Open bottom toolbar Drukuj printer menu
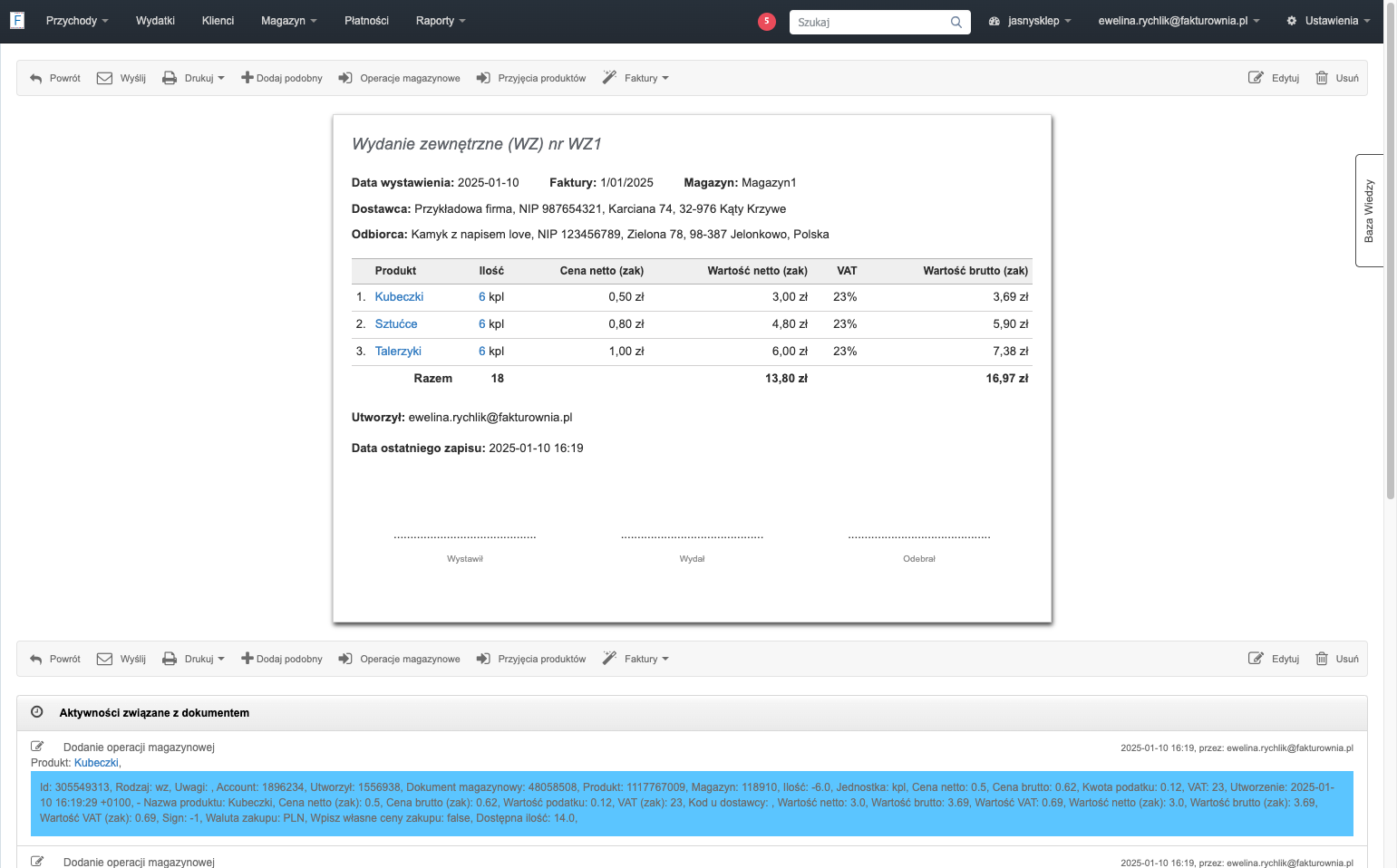Viewport: 1397px width, 868px height. (x=193, y=659)
